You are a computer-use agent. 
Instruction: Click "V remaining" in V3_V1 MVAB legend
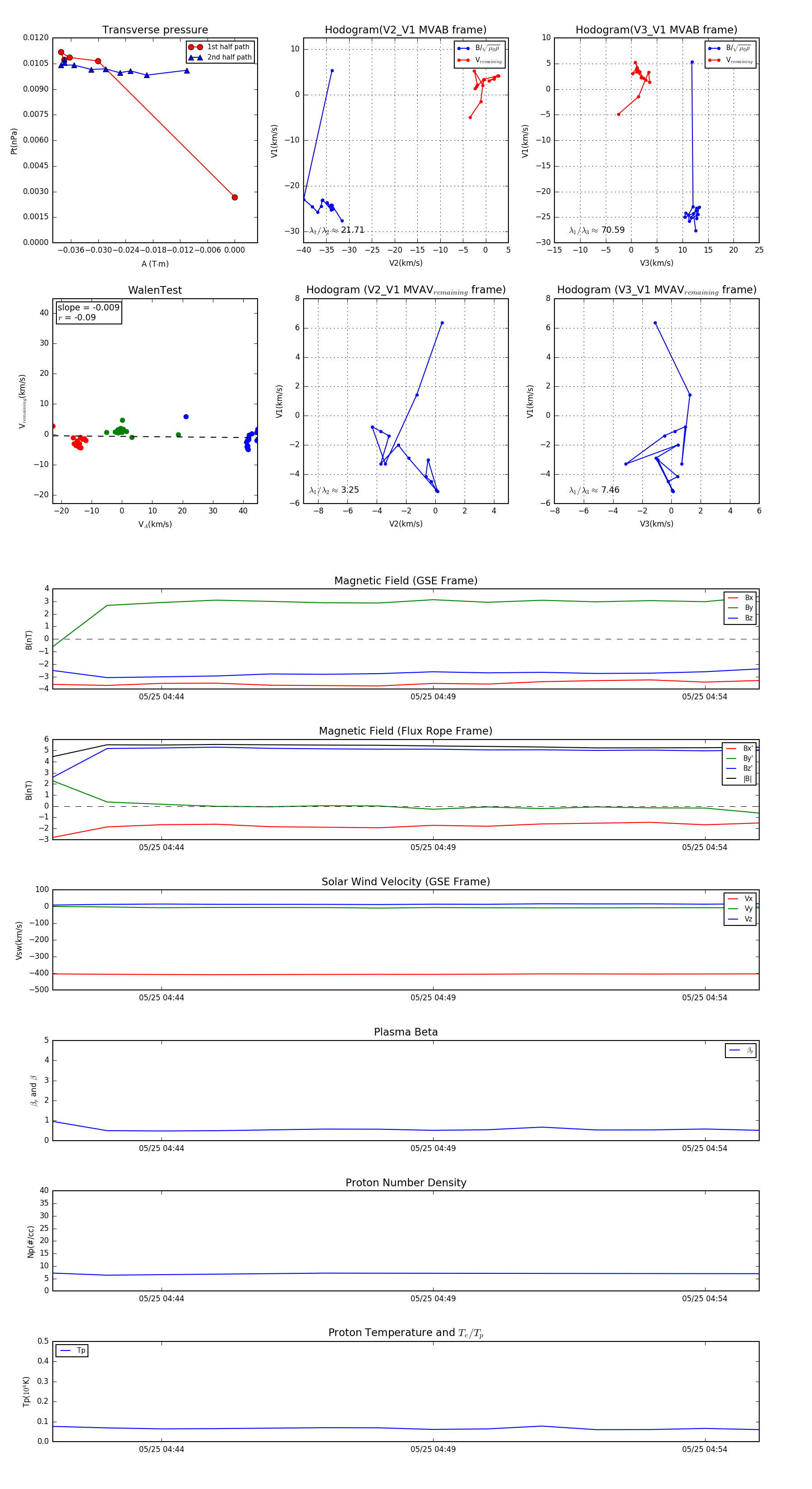coord(730,60)
